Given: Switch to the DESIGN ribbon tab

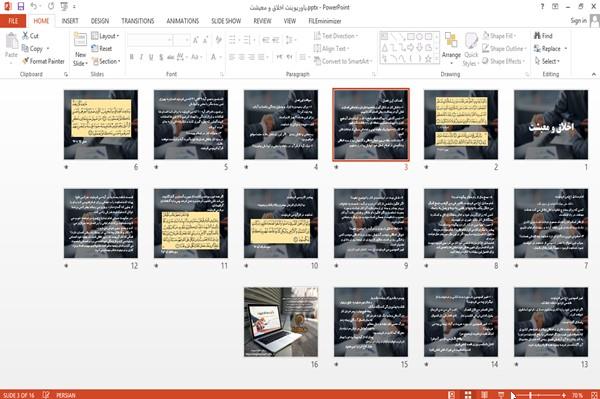Looking at the screenshot, I should (100, 21).
